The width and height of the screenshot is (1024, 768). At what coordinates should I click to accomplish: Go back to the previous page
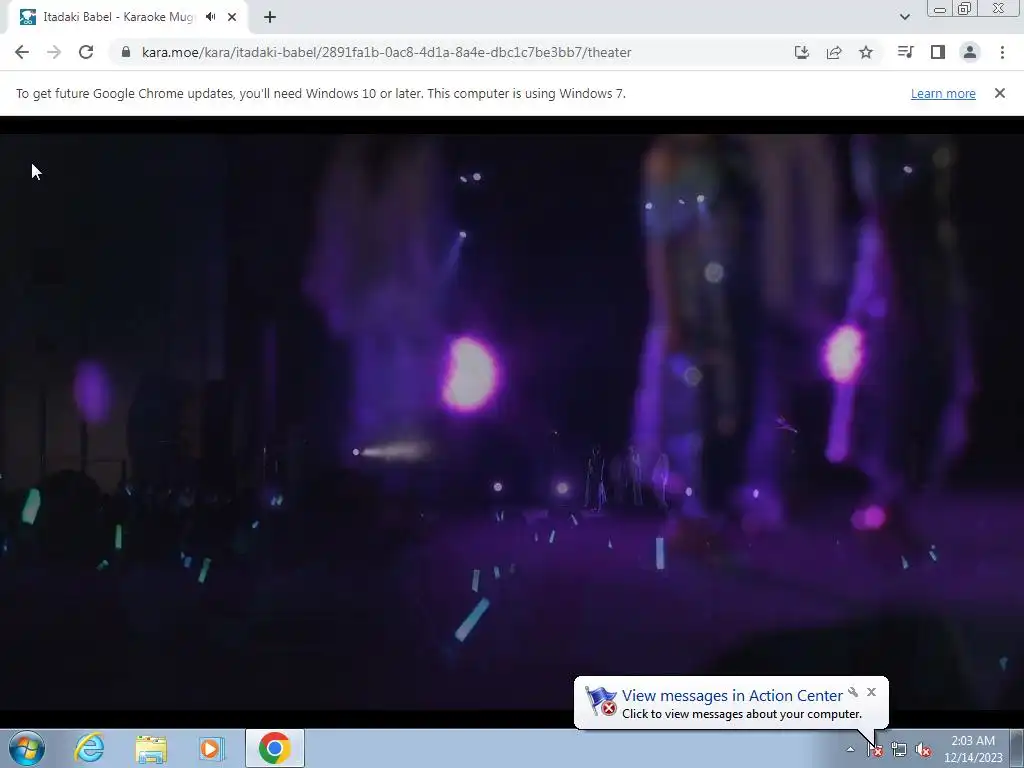coord(22,52)
